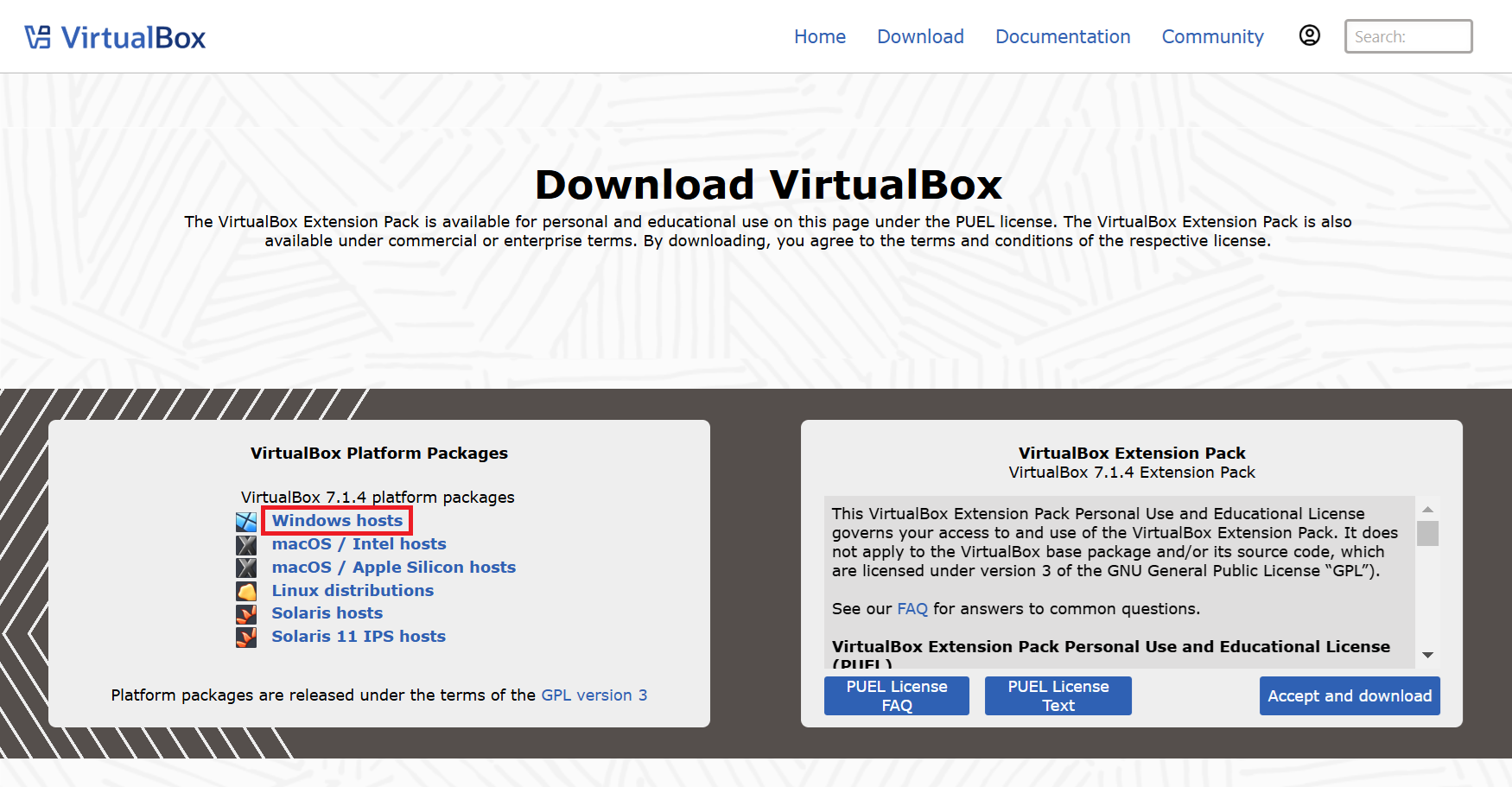1512x787 pixels.
Task: Open the Solaris 11 IPS hosts link
Action: tap(359, 636)
